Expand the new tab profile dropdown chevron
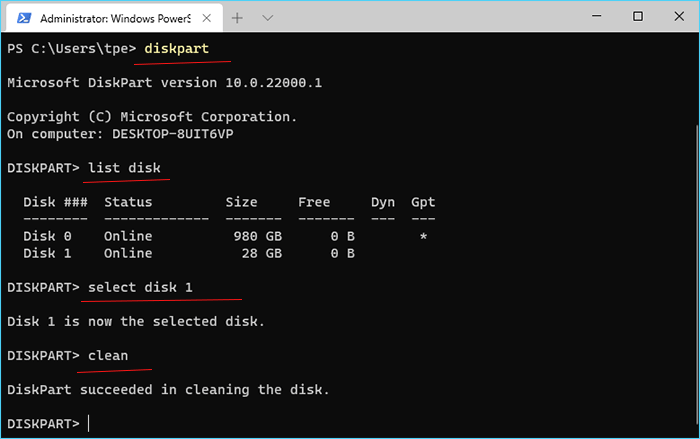Screen dimensions: 700x439 (x=267, y=18)
